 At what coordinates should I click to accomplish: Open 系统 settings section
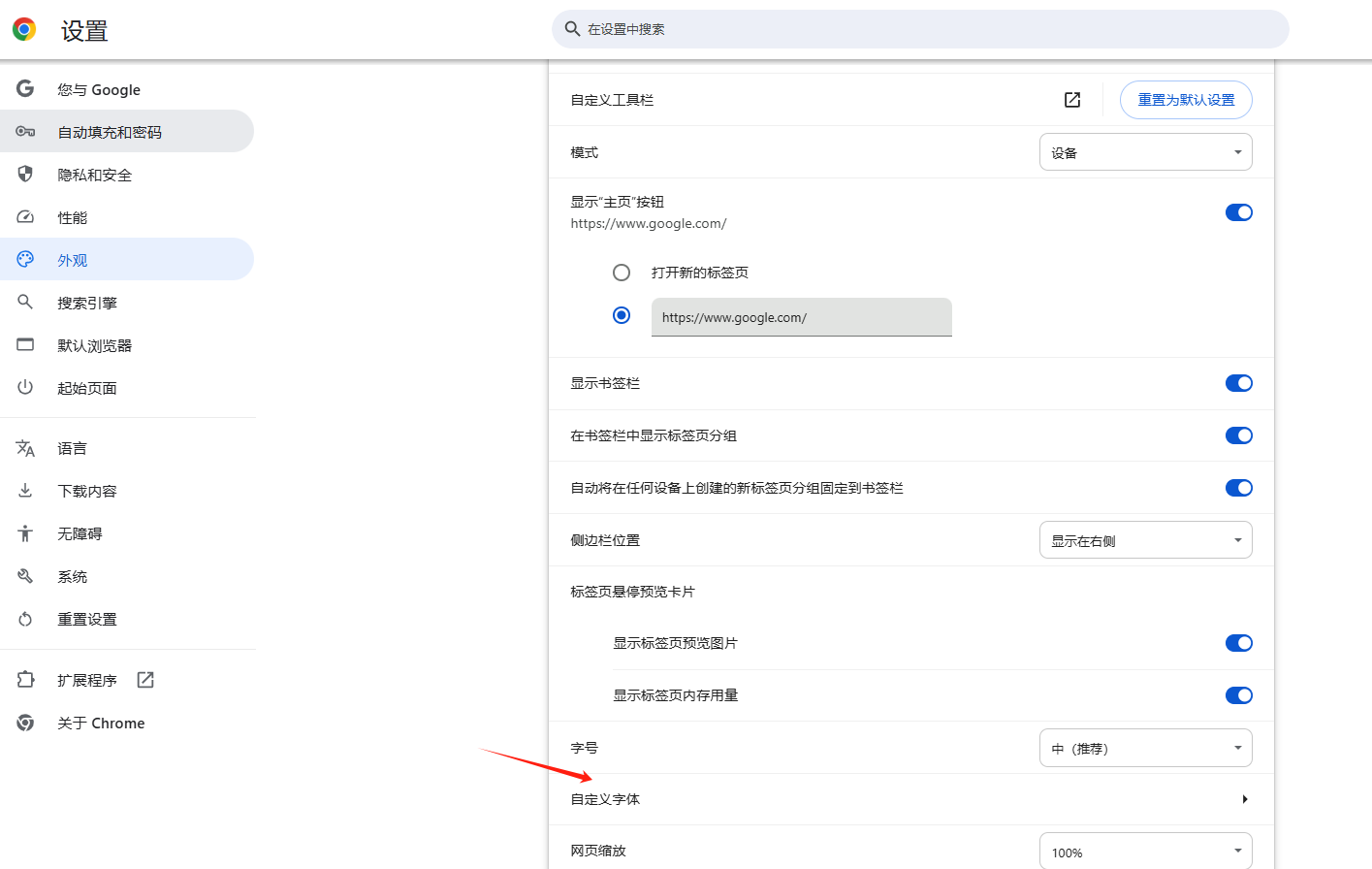(127, 576)
